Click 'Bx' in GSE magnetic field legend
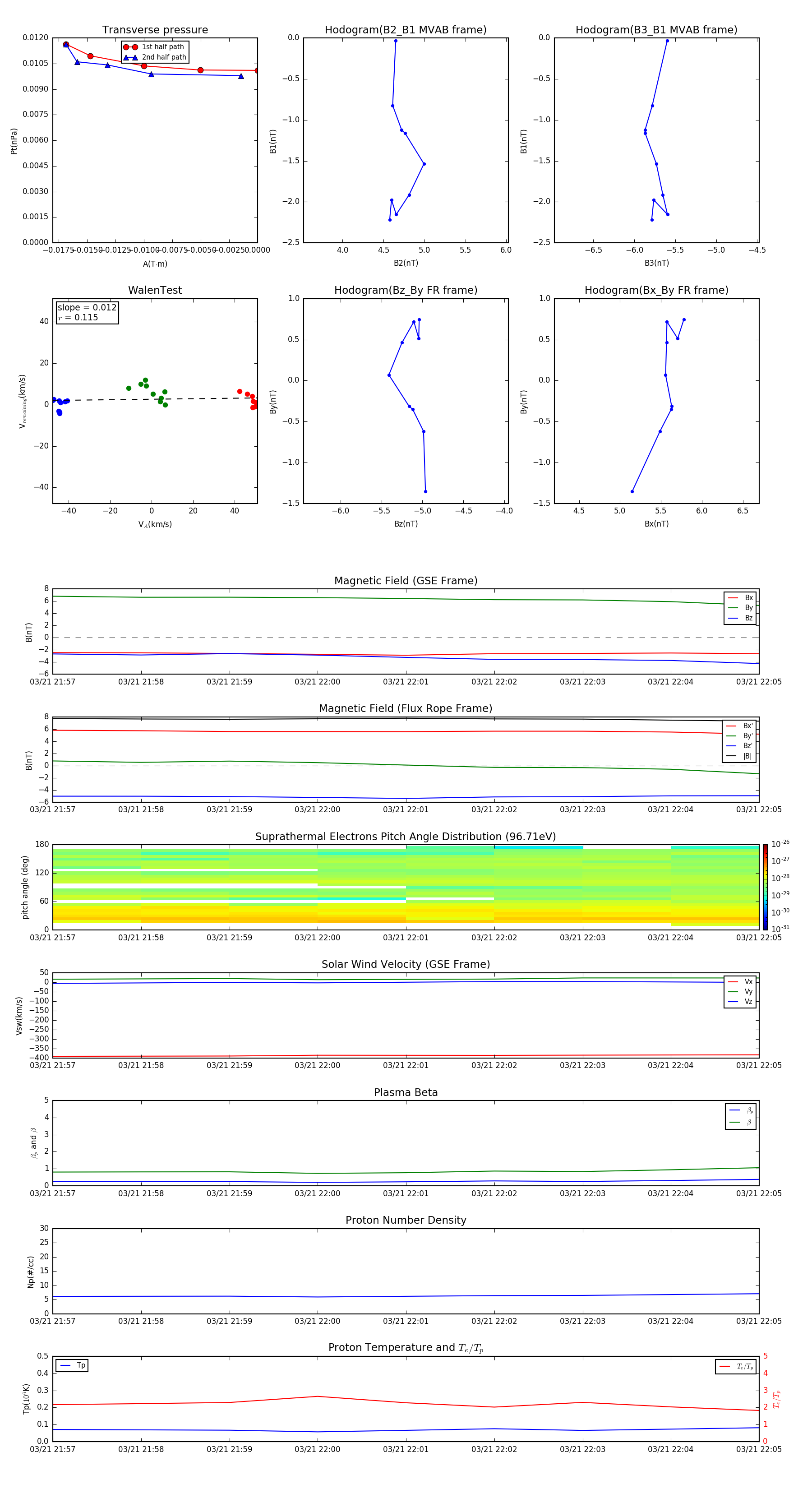This screenshot has width=812, height=1489. (740, 598)
